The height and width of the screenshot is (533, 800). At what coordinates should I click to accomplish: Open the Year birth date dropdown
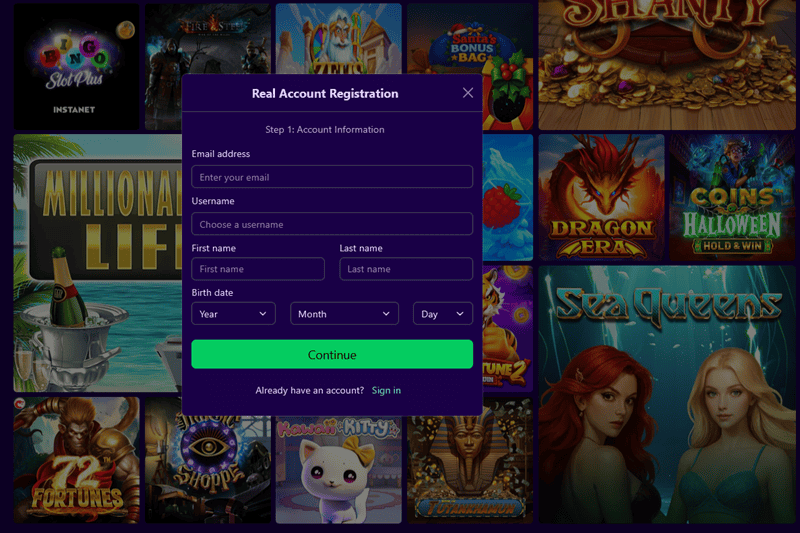pos(233,314)
